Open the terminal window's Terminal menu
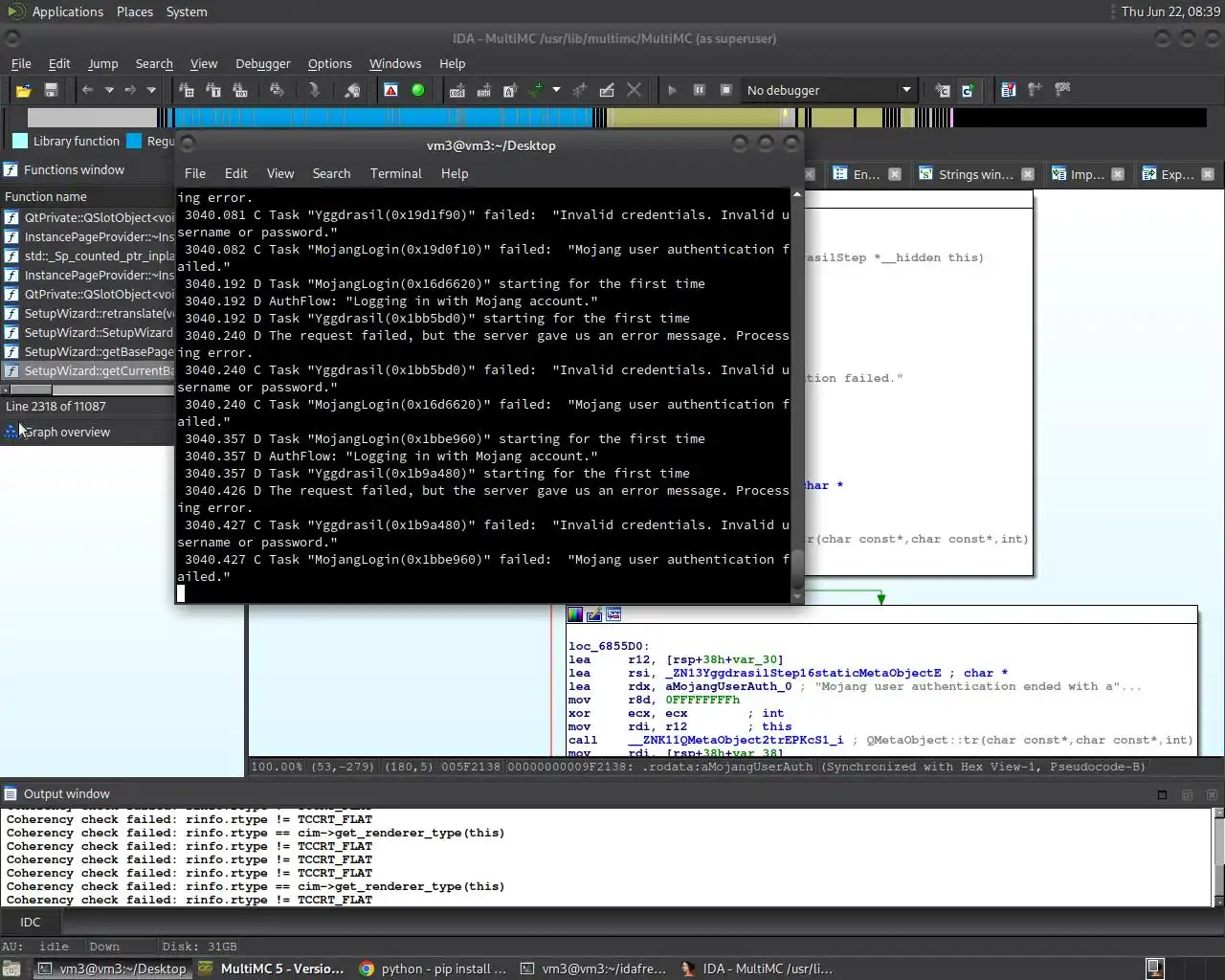This screenshot has height=980, width=1225. click(x=395, y=173)
